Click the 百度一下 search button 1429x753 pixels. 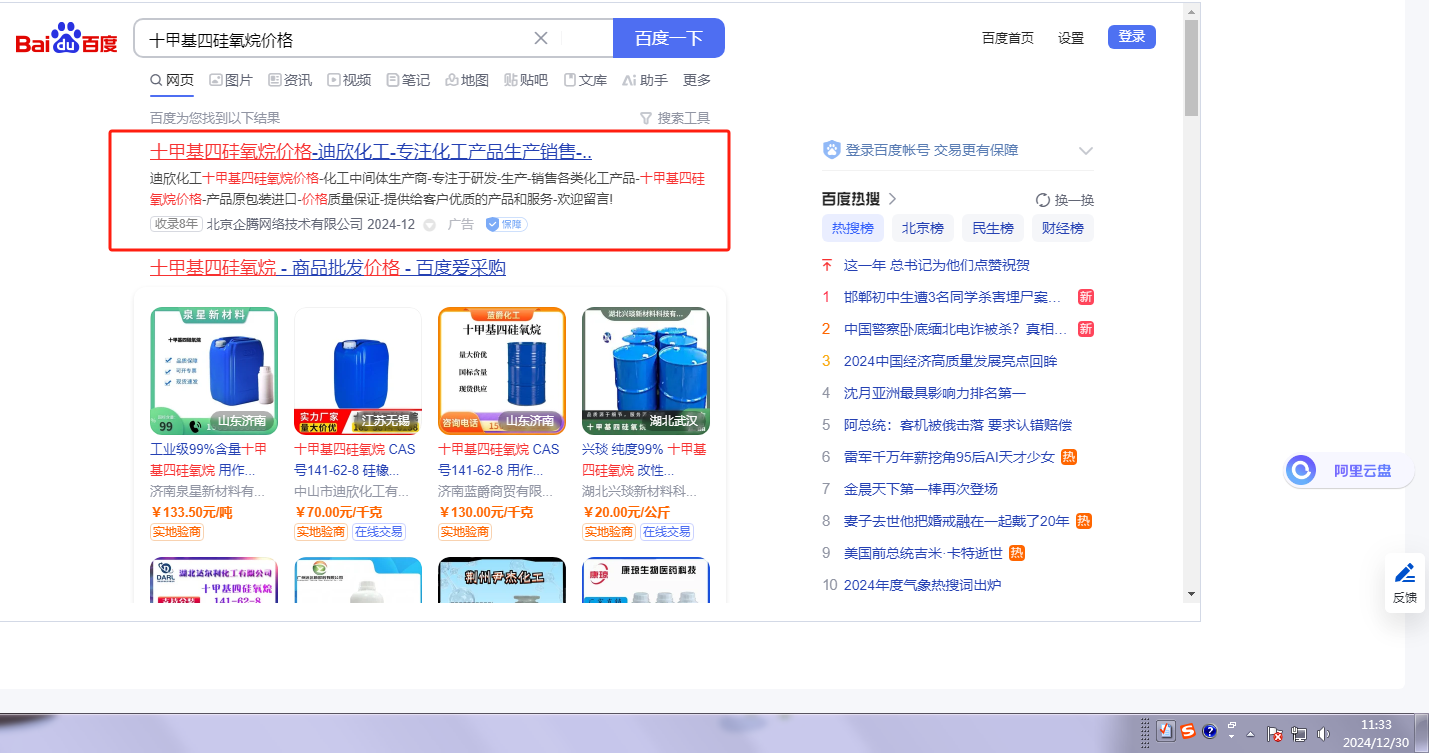[668, 39]
